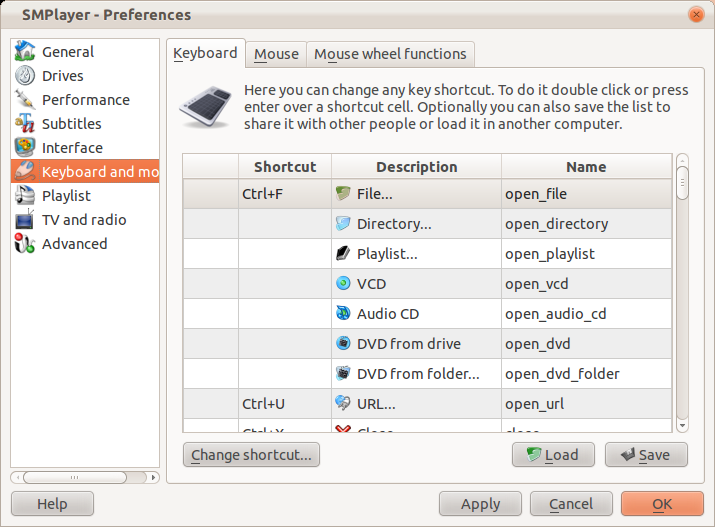Open the Mouse wheel functions tab
Viewport: 715px width, 527px height.
(x=390, y=54)
